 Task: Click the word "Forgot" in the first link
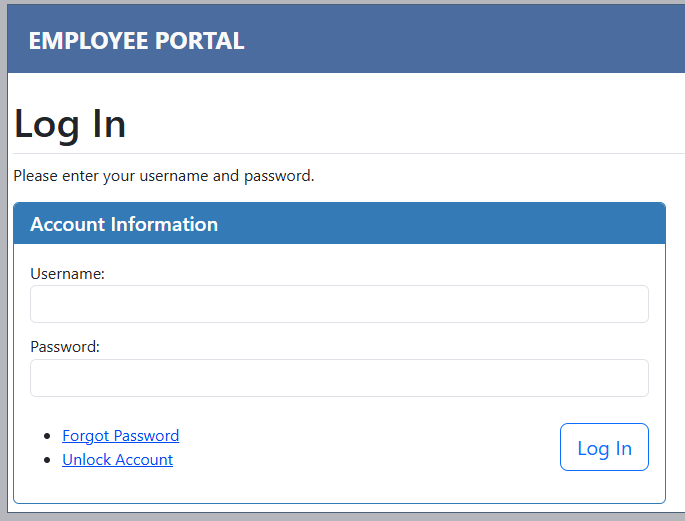pyautogui.click(x=86, y=436)
